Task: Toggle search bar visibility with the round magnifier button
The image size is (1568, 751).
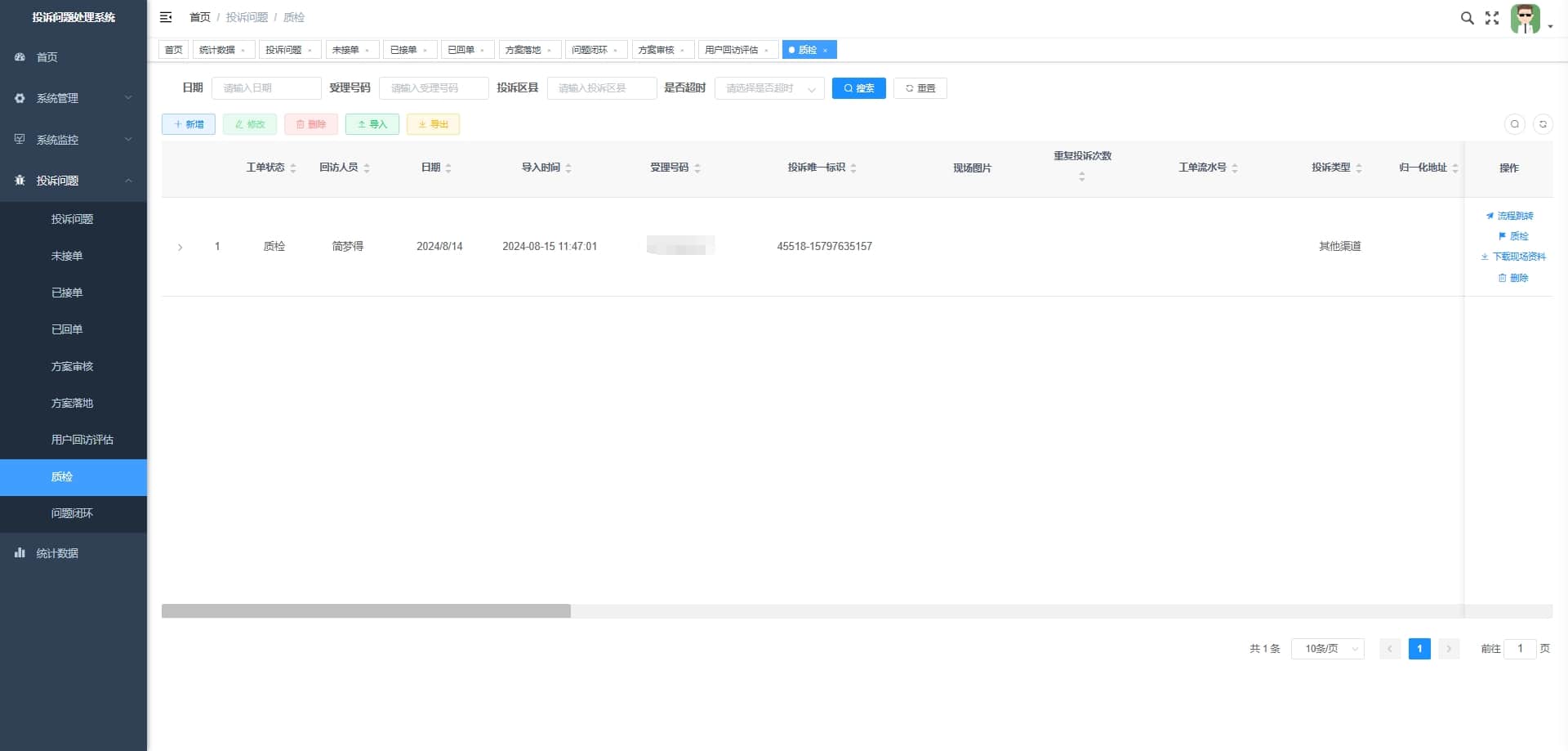Action: (1515, 124)
